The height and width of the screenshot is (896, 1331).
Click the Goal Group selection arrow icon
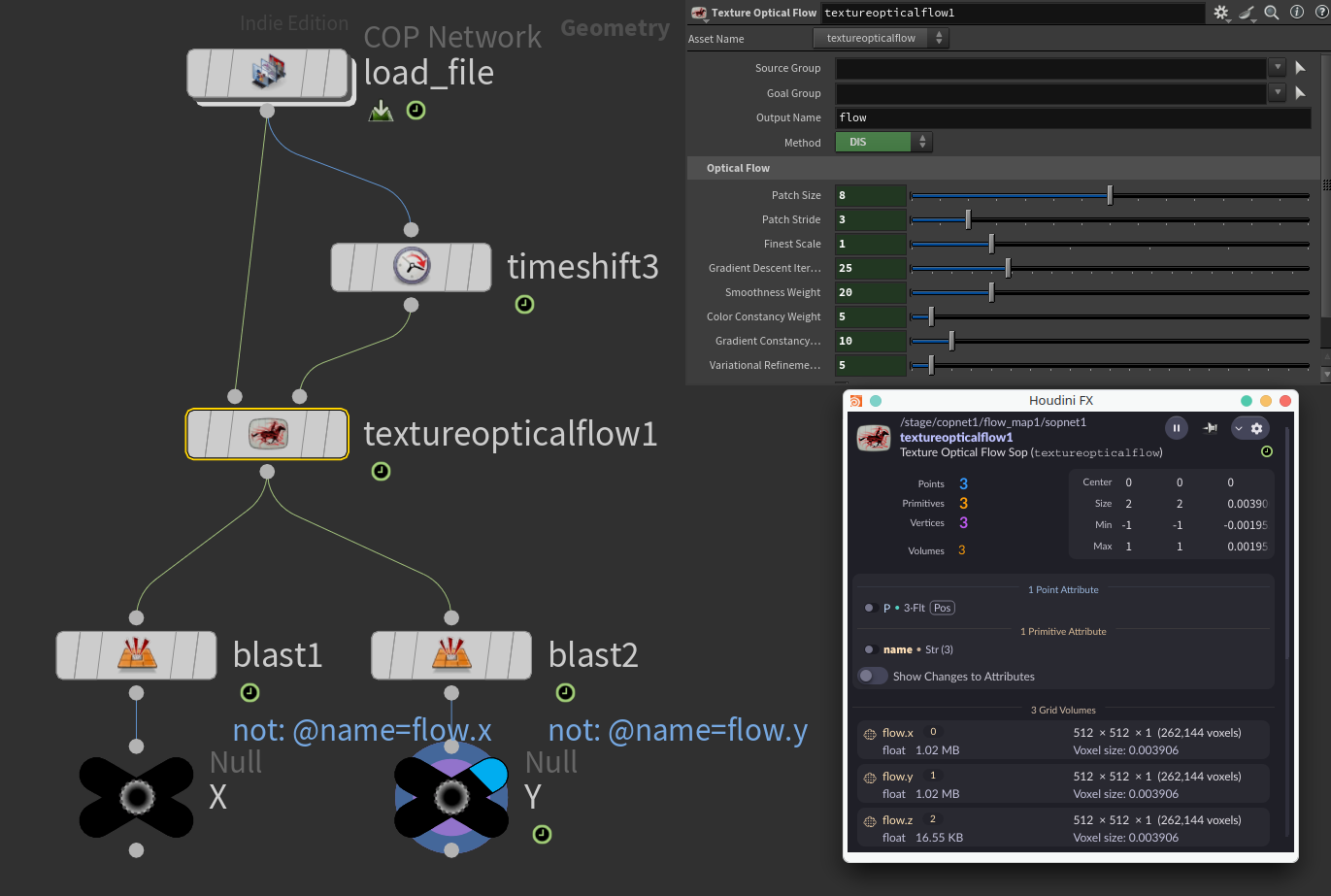(1301, 93)
